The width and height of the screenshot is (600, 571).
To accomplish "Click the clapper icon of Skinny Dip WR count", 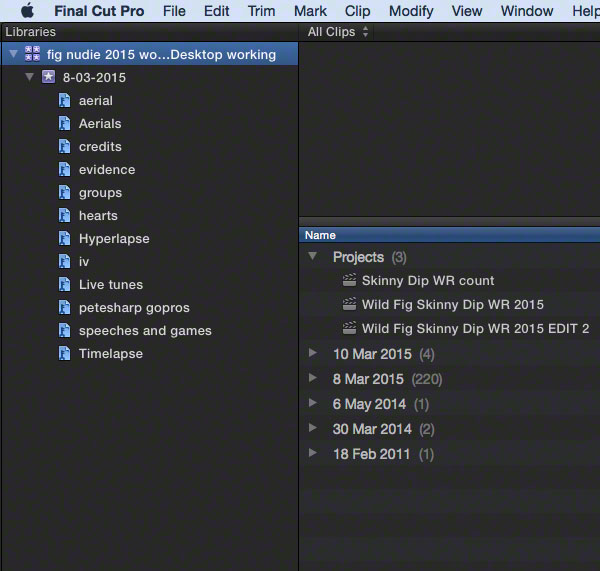I will (x=349, y=280).
